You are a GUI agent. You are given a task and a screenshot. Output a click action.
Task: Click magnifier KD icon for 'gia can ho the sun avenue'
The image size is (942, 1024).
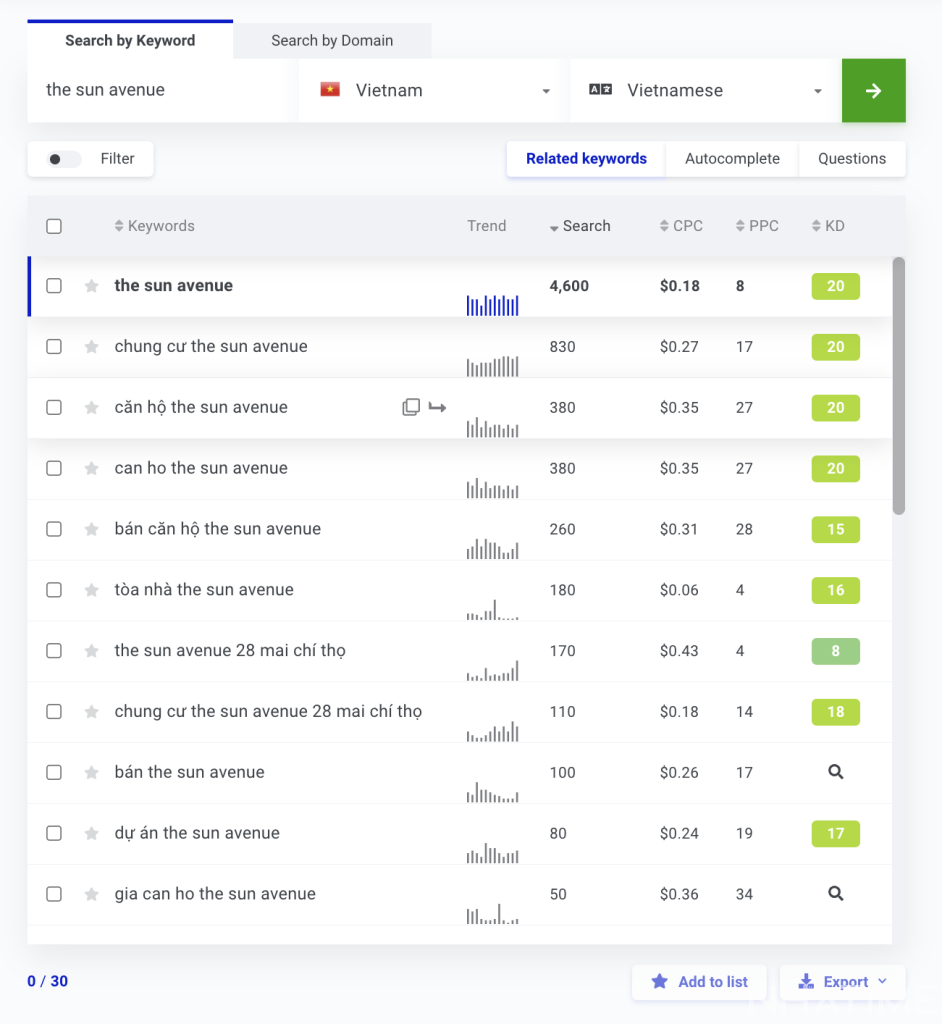click(x=836, y=894)
